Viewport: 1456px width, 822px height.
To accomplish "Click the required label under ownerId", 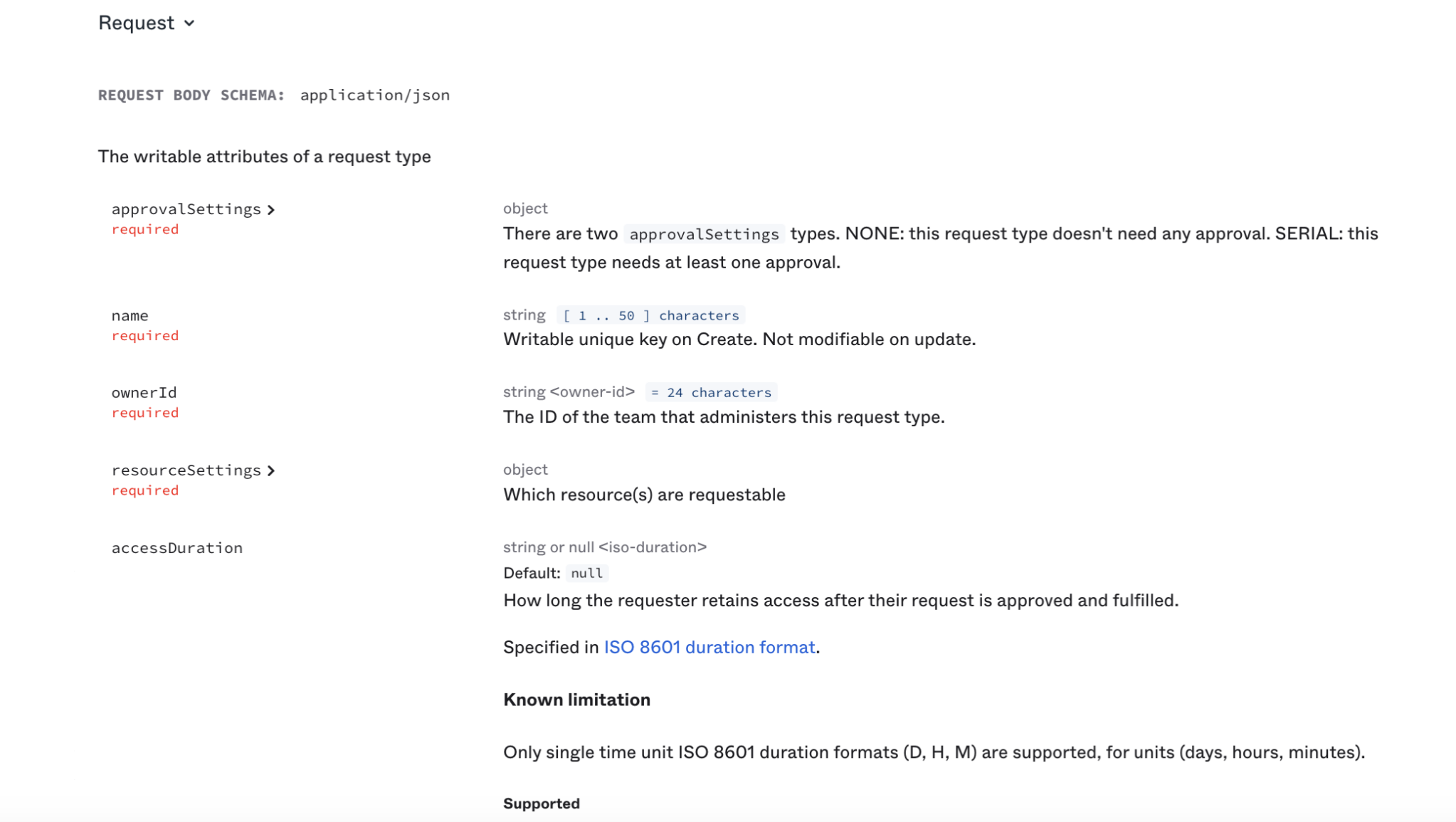I will [x=144, y=413].
